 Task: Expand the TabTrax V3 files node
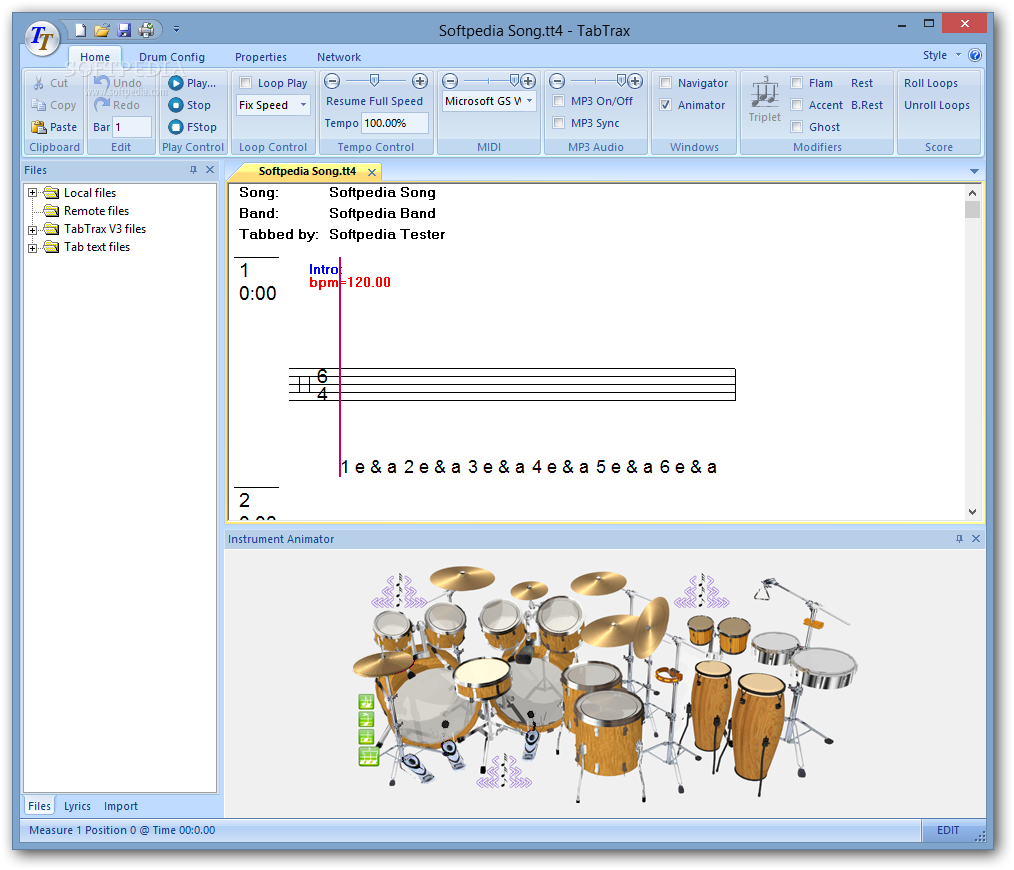tap(32, 230)
